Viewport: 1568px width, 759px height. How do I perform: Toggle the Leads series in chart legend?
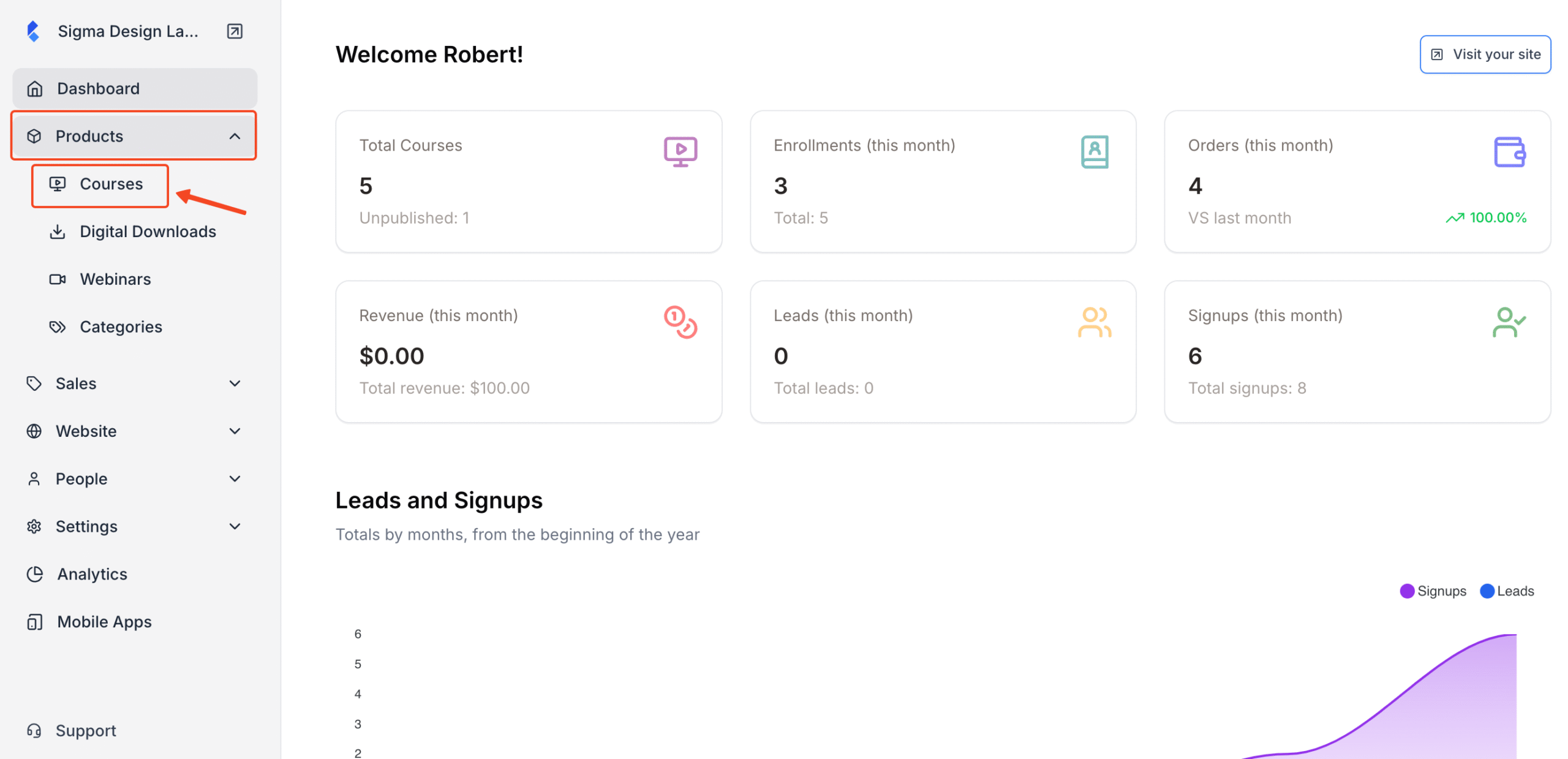(x=1507, y=591)
